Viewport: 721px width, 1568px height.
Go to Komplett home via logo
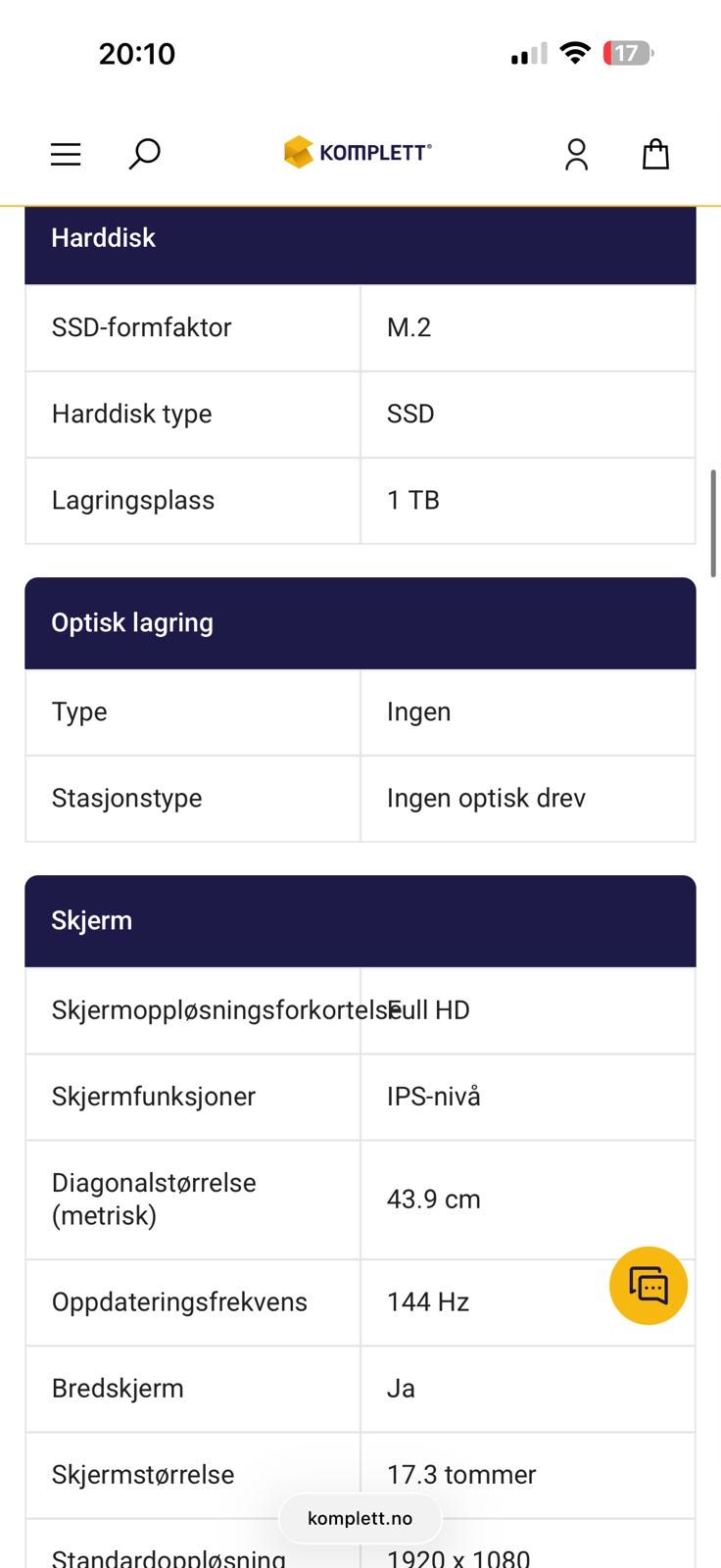click(x=358, y=152)
